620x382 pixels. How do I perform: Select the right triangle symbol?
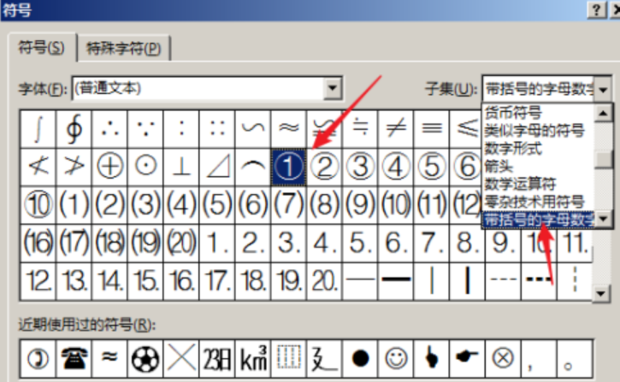pyautogui.click(x=217, y=166)
